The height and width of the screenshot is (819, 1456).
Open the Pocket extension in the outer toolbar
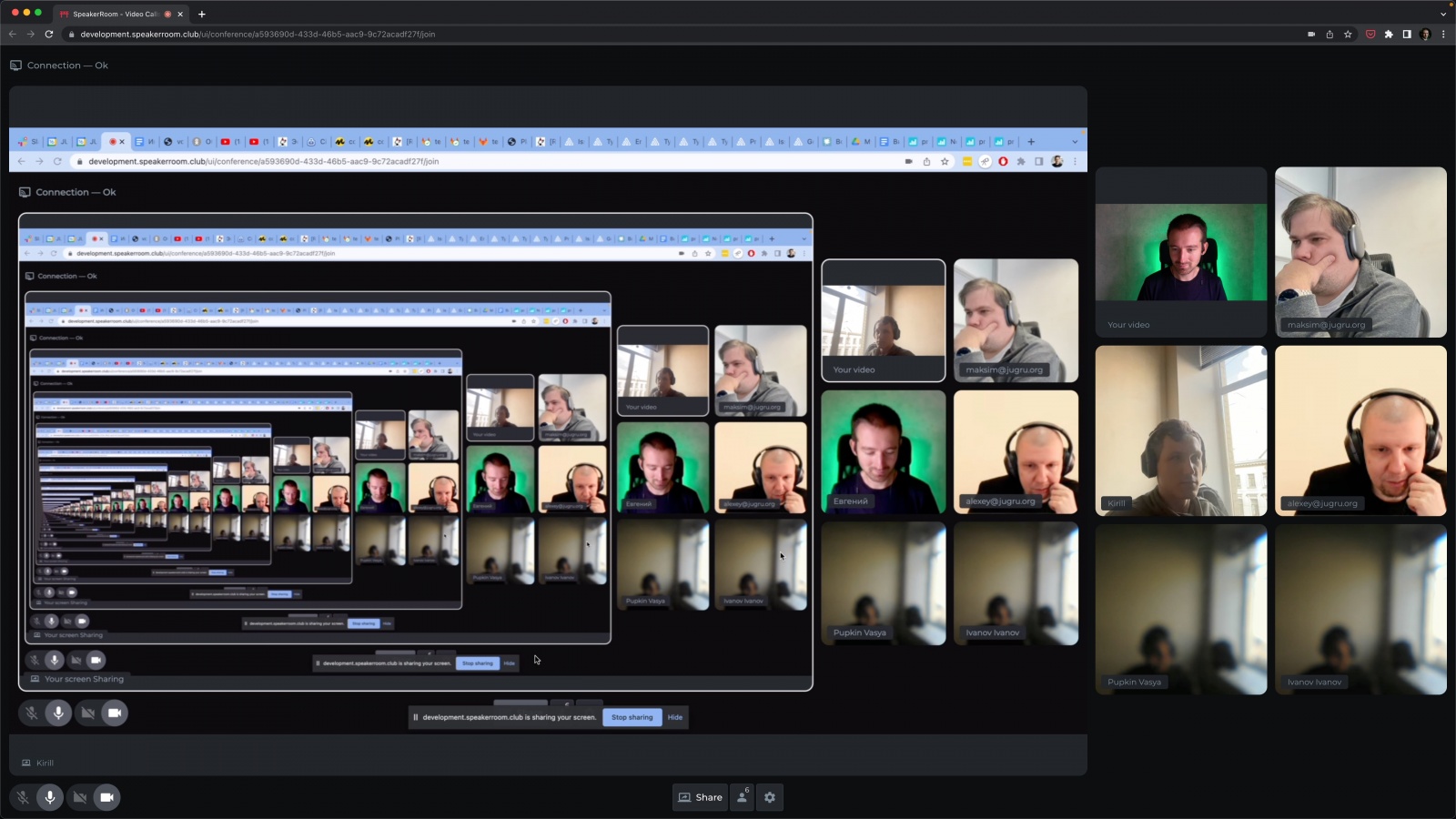click(x=1370, y=35)
